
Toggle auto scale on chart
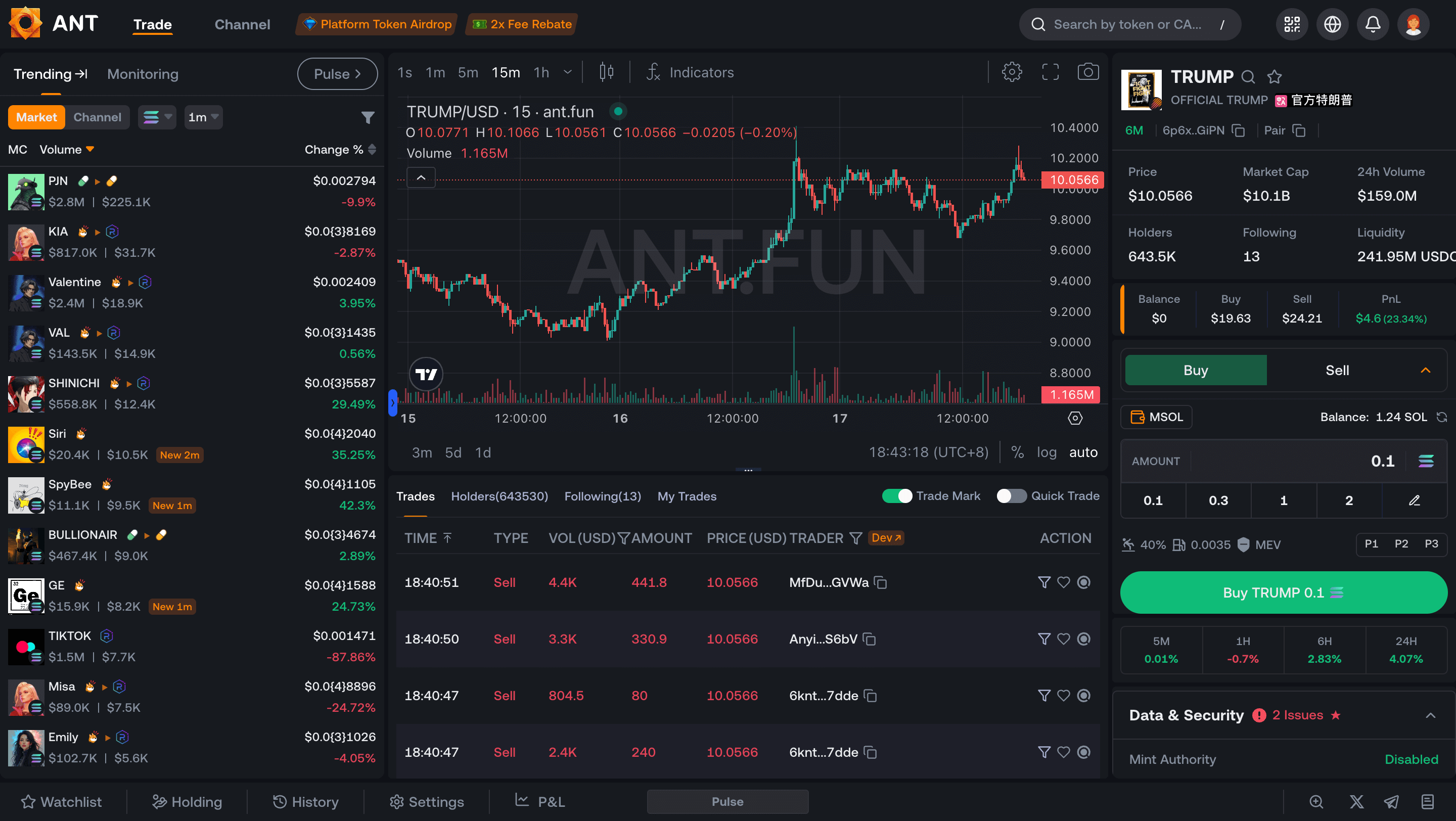[x=1083, y=452]
